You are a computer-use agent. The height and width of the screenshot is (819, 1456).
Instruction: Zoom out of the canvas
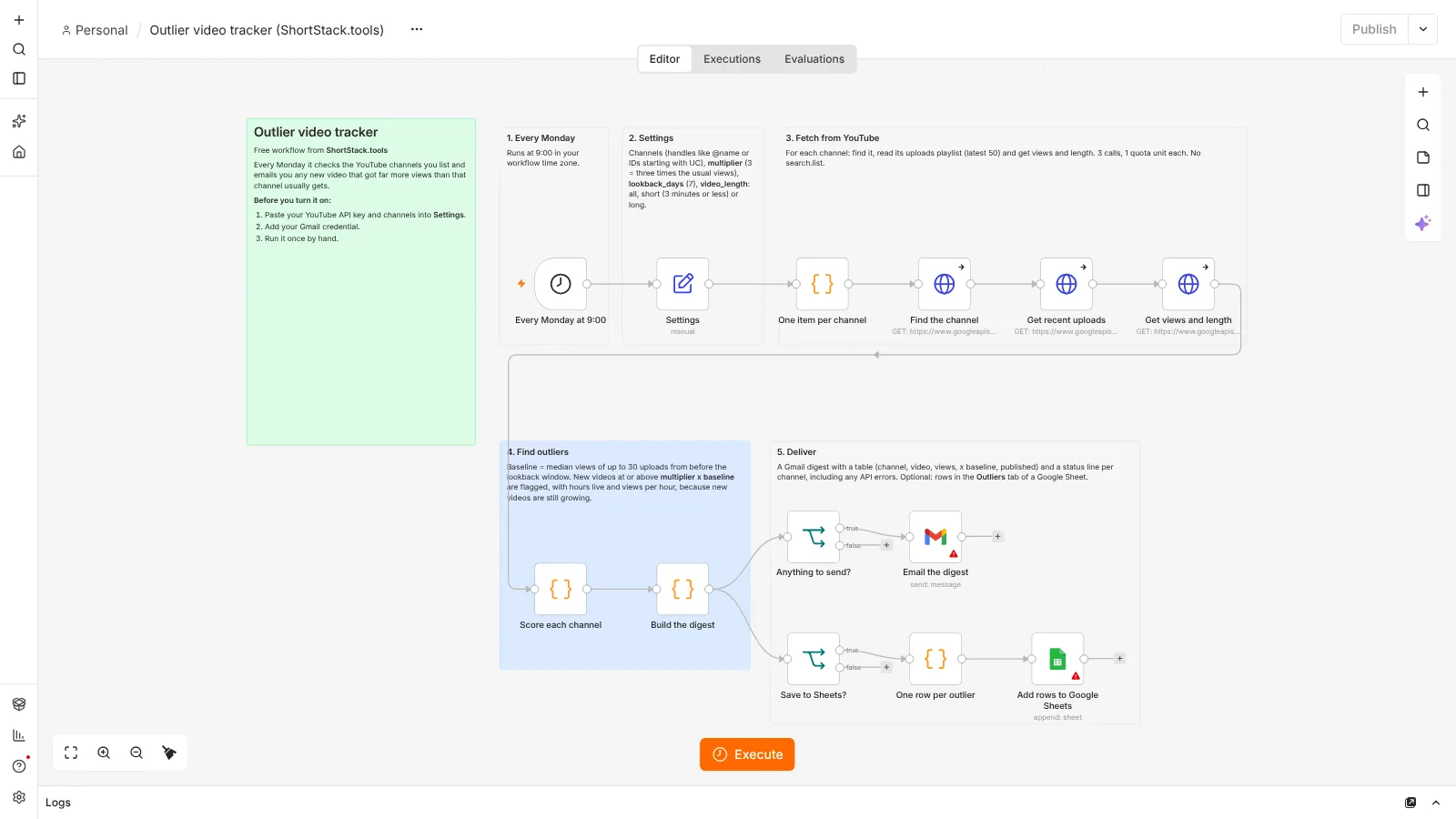pyautogui.click(x=136, y=753)
